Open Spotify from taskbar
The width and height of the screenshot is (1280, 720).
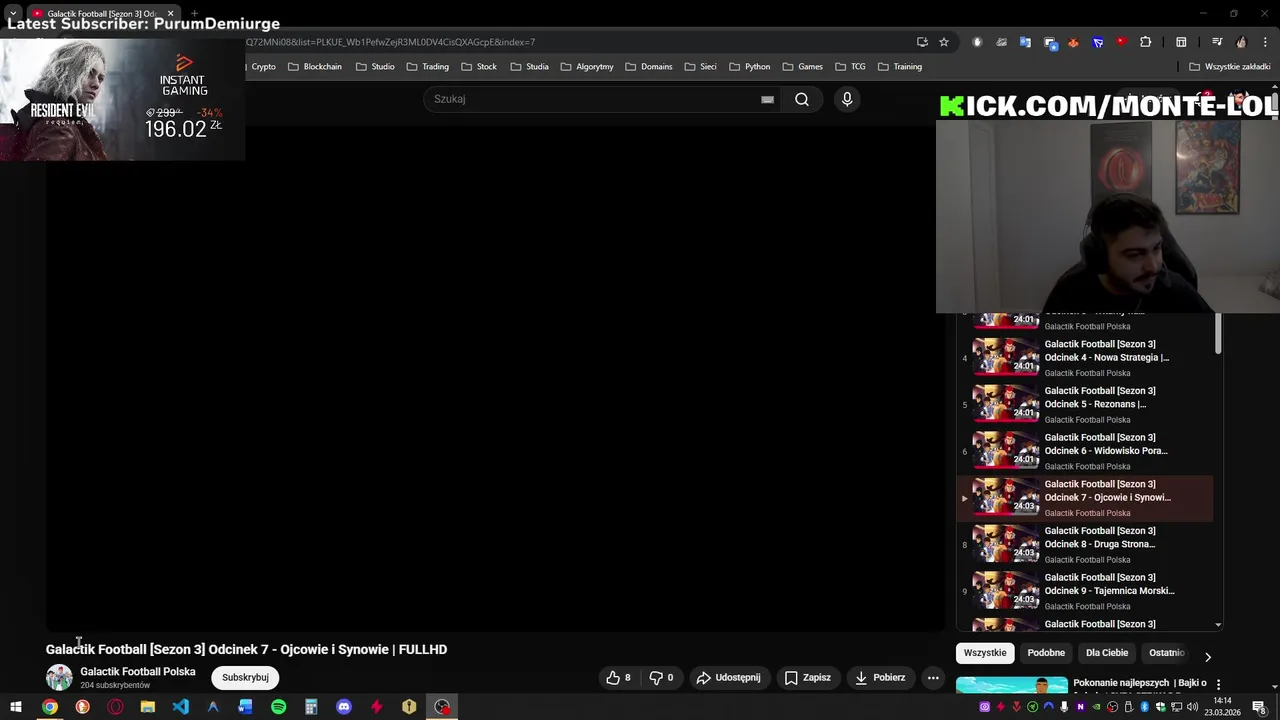pos(278,707)
